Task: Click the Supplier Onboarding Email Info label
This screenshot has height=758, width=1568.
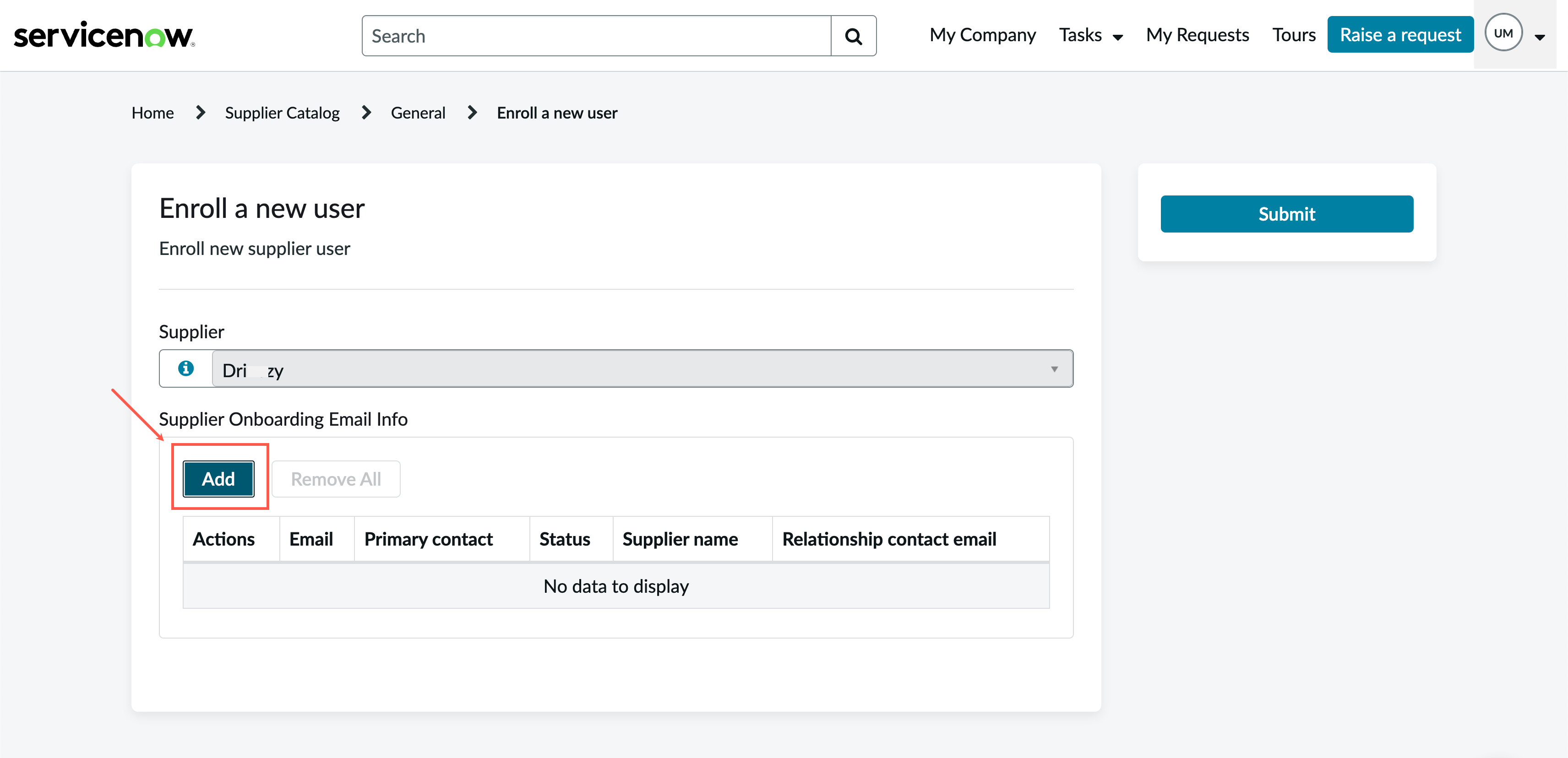Action: click(x=283, y=419)
